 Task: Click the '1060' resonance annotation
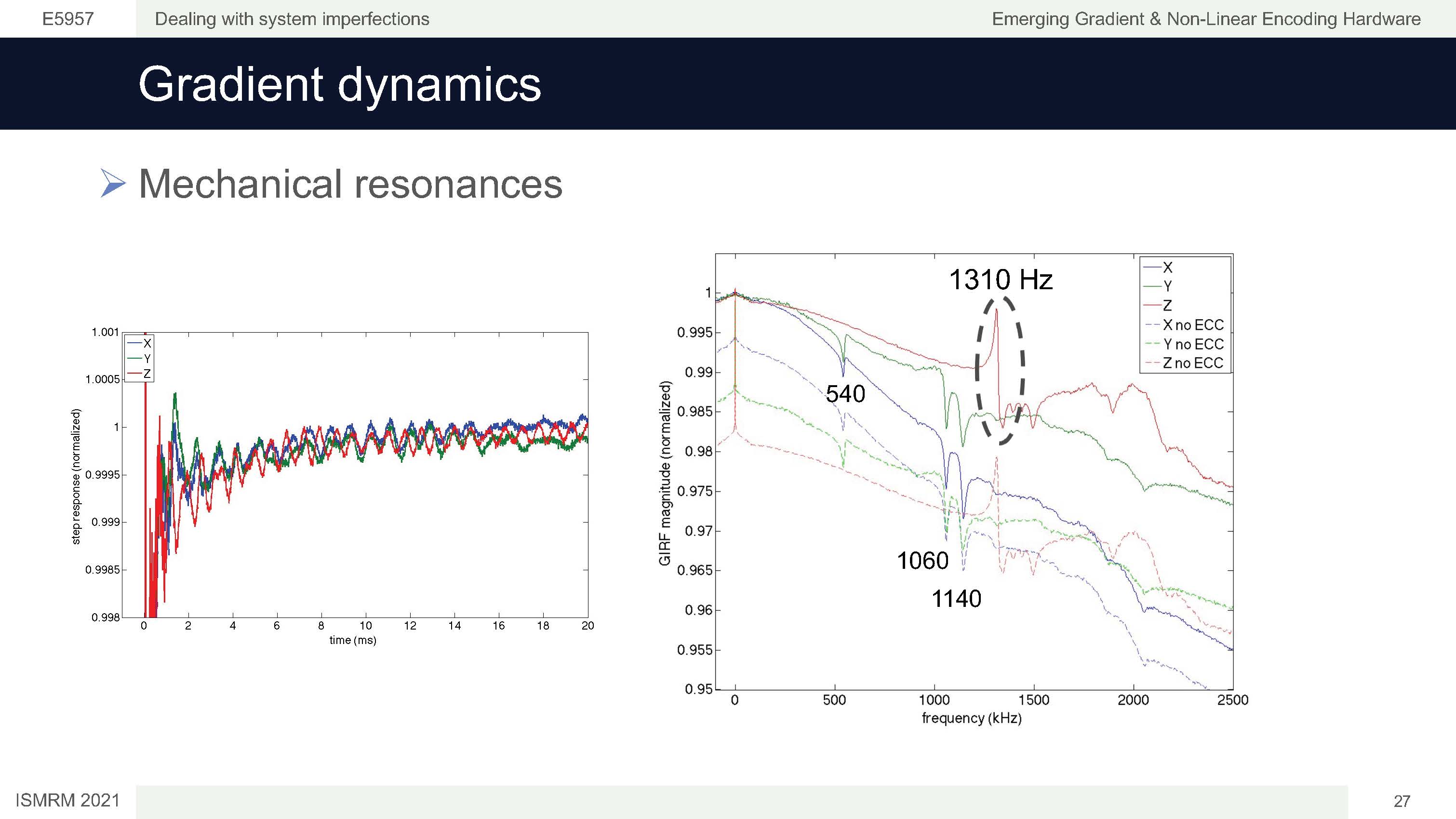coord(922,561)
